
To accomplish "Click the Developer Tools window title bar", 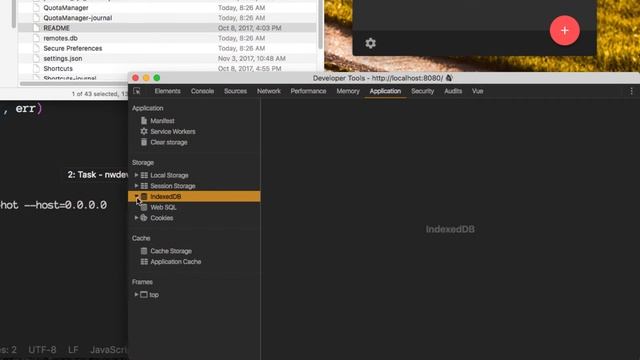I will [x=383, y=78].
